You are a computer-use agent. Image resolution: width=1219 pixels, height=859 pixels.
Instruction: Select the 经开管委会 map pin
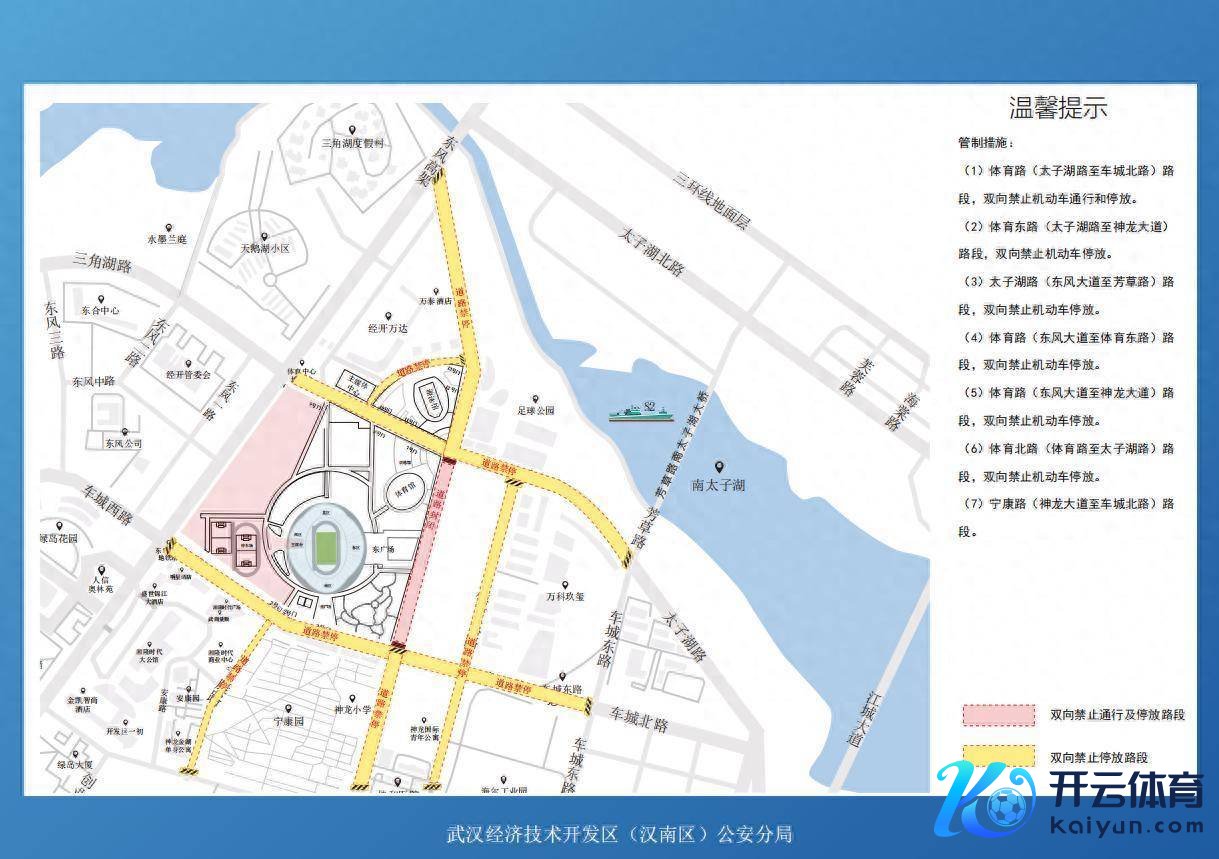(x=188, y=363)
